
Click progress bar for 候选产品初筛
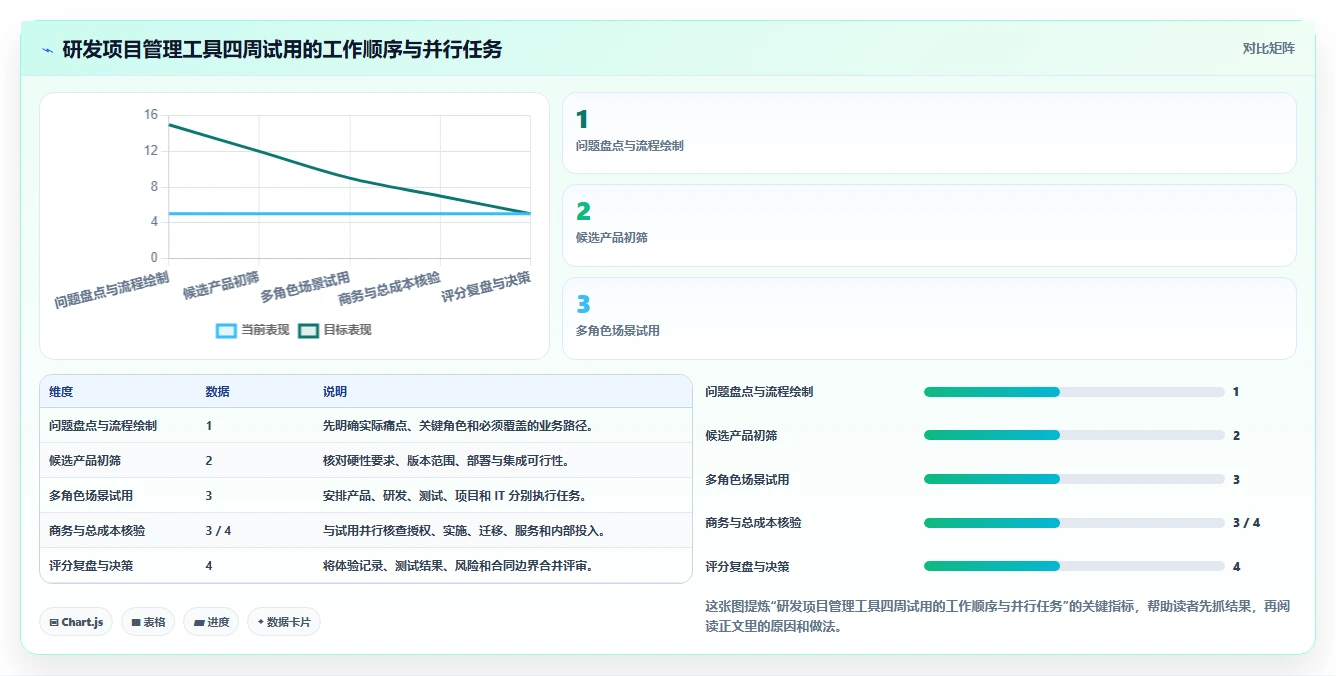tap(1074, 435)
